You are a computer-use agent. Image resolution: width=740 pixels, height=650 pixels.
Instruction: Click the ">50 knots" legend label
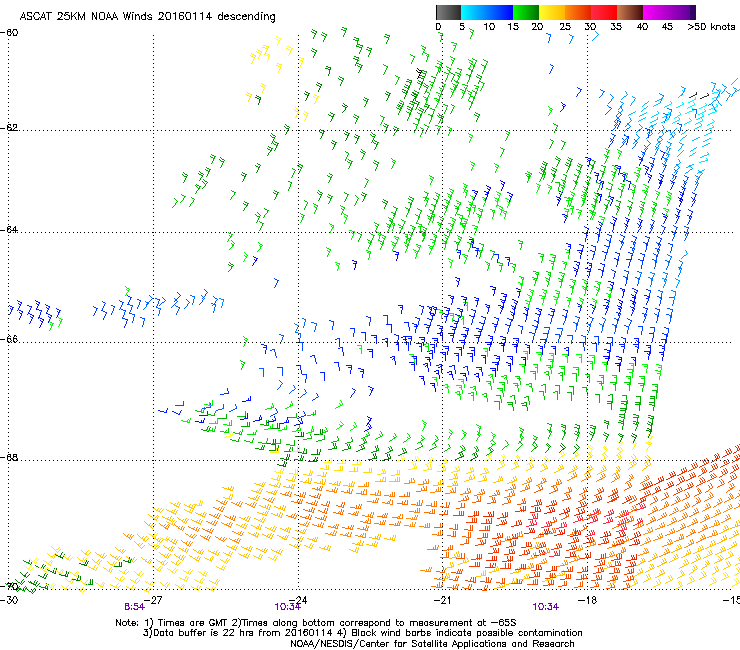[x=711, y=27]
